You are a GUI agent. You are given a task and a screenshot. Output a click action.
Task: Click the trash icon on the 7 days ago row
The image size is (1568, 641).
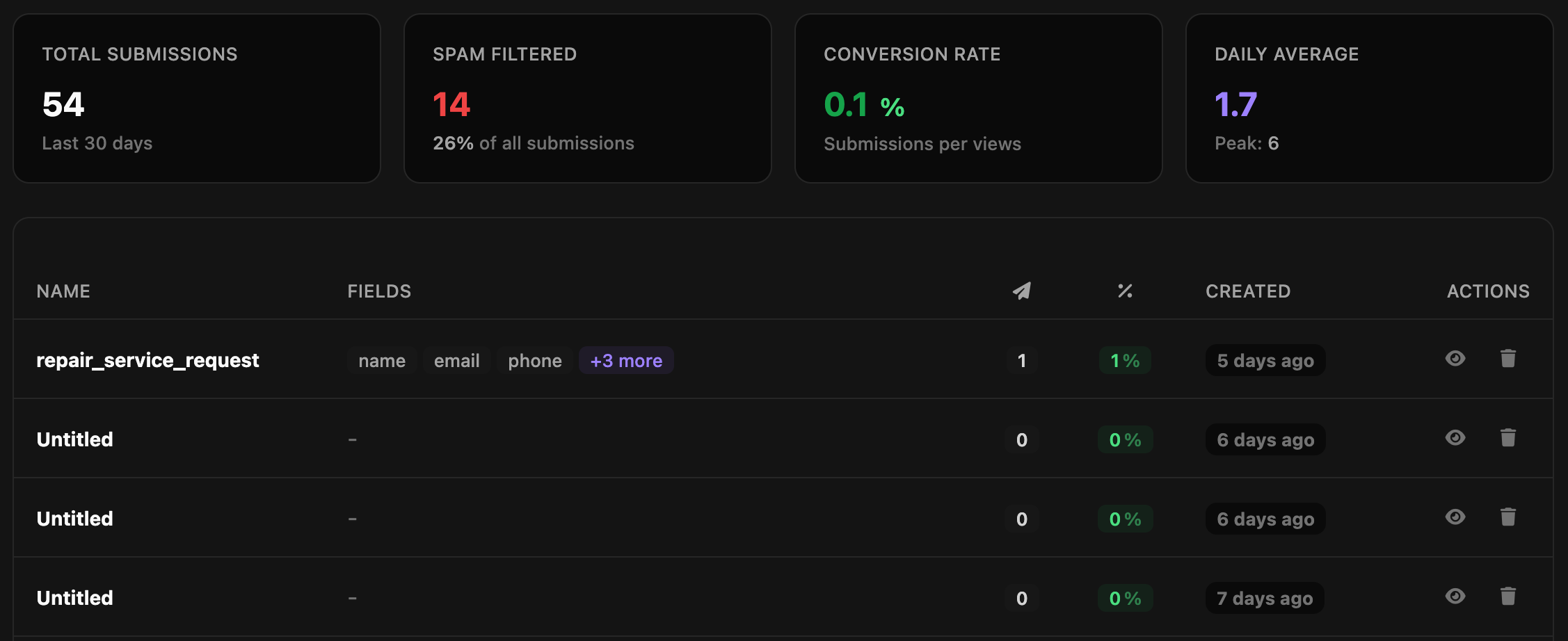coord(1508,597)
